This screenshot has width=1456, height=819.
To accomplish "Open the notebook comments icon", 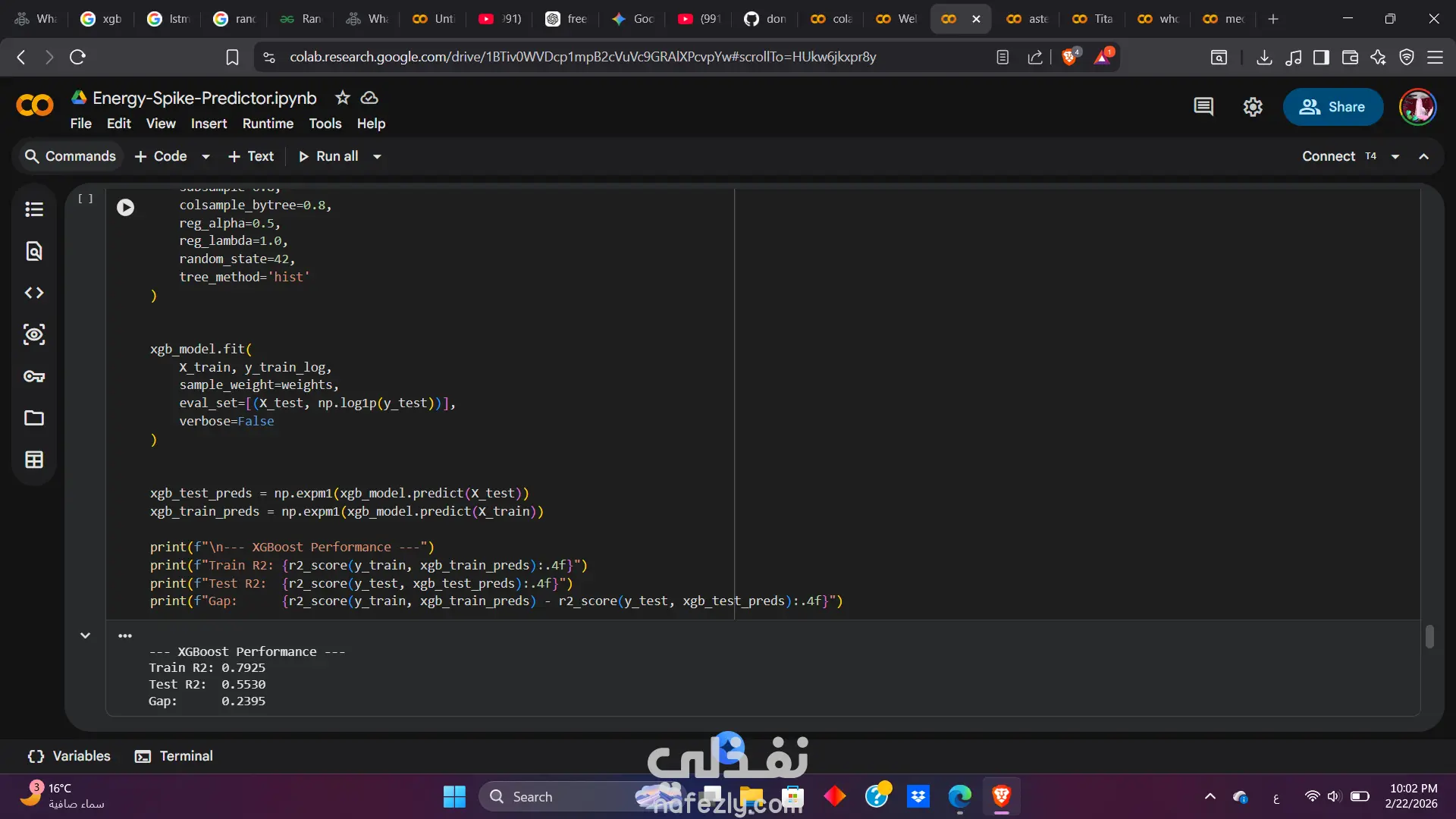I will pyautogui.click(x=1203, y=107).
